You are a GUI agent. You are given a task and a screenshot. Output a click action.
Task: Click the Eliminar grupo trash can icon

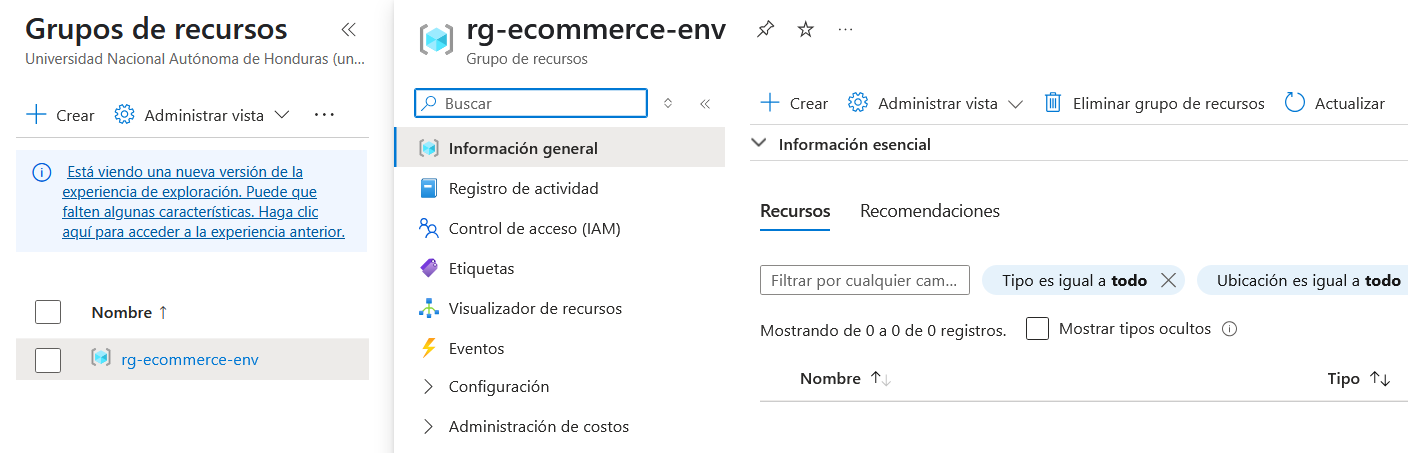pyautogui.click(x=1053, y=103)
